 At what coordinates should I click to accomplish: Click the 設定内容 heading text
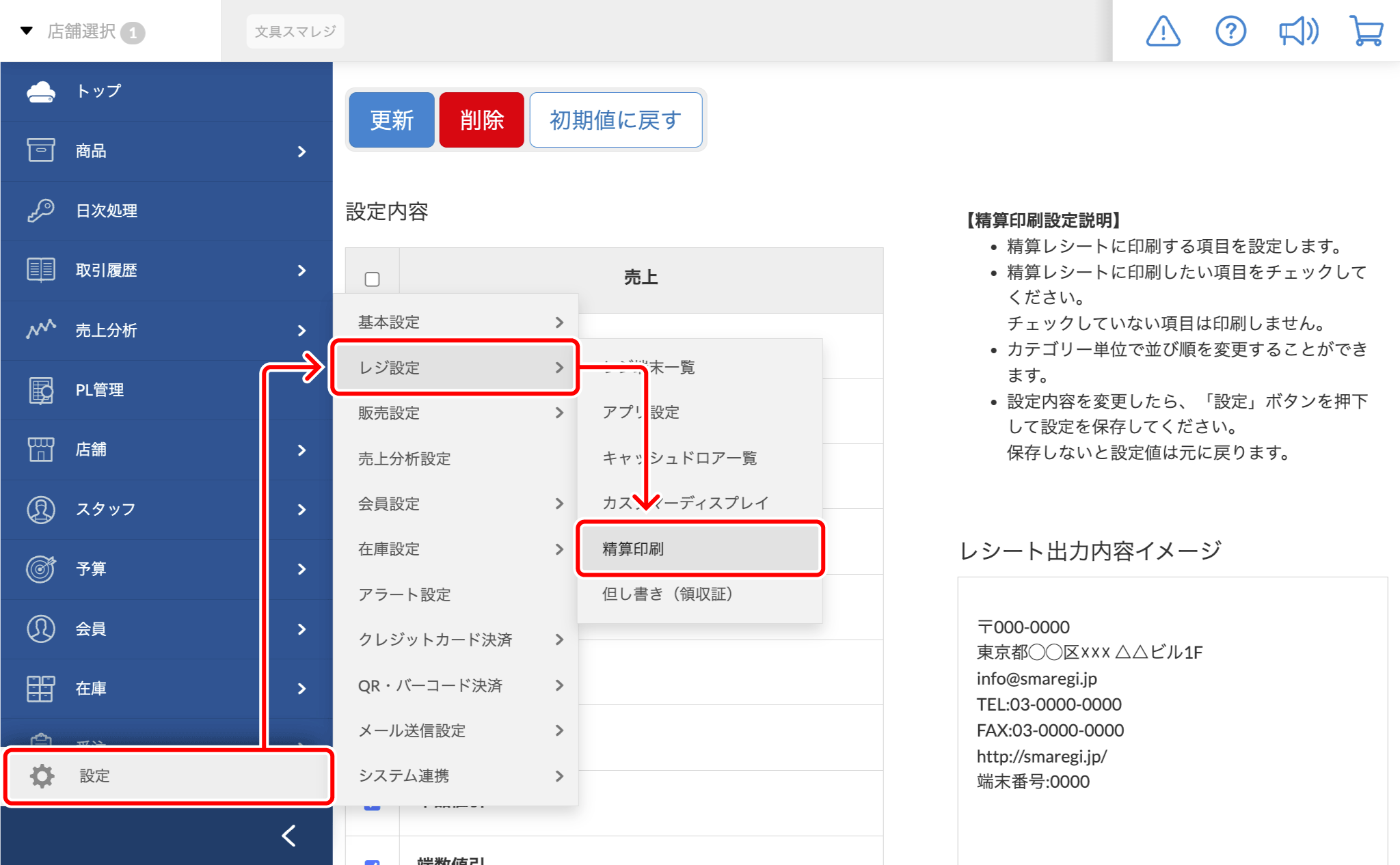coord(387,212)
